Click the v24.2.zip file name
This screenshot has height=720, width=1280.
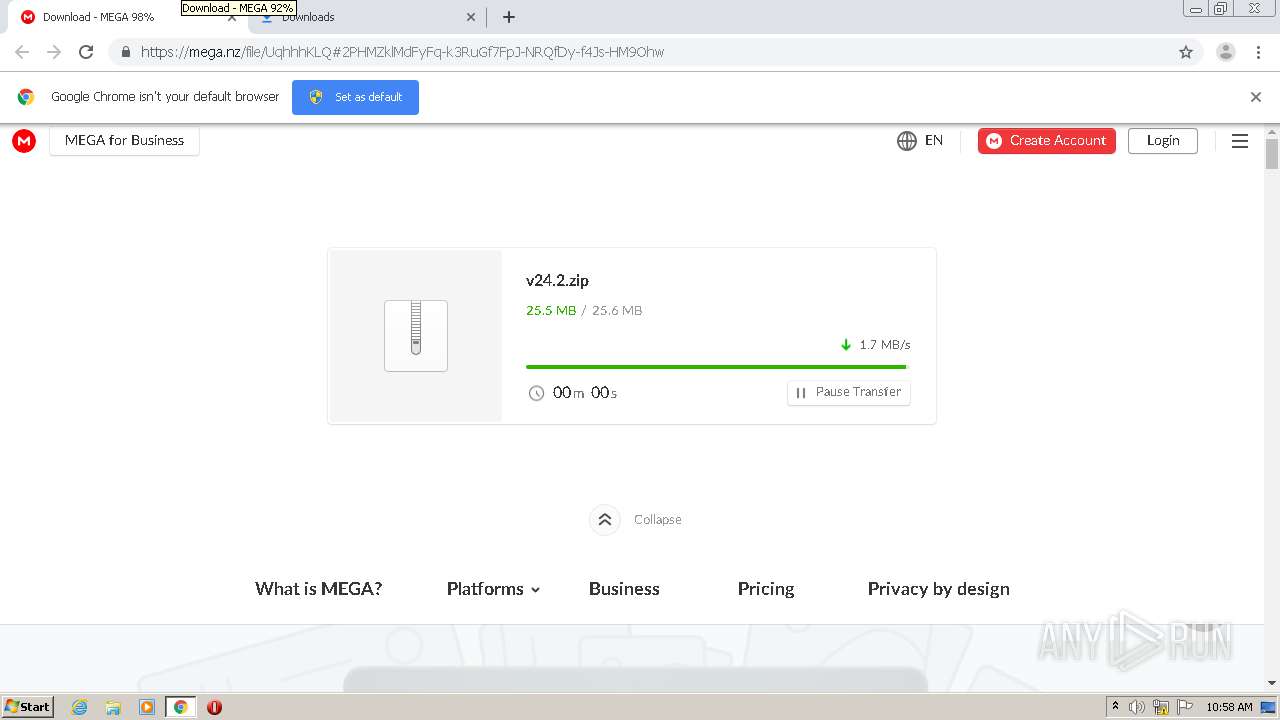click(x=557, y=281)
